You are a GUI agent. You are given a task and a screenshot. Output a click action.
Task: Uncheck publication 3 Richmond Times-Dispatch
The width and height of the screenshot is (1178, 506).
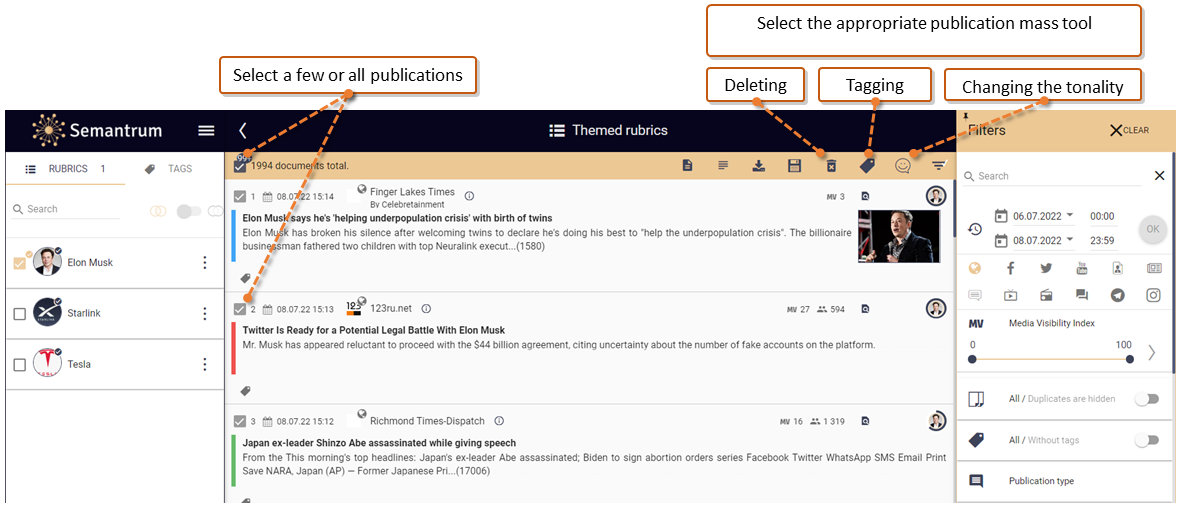point(240,421)
